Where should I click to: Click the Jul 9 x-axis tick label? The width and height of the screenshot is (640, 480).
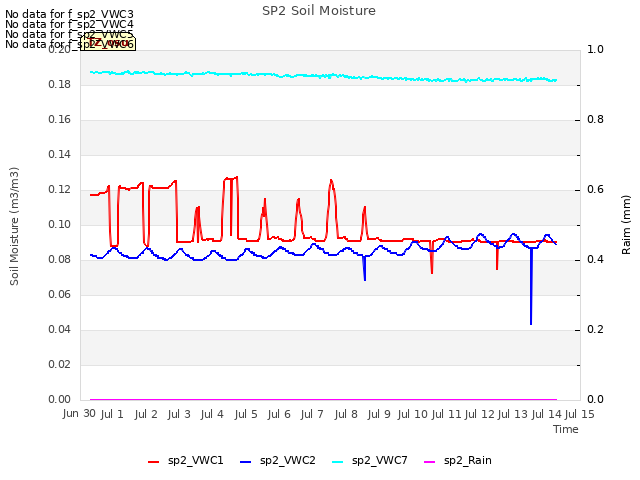379,414
